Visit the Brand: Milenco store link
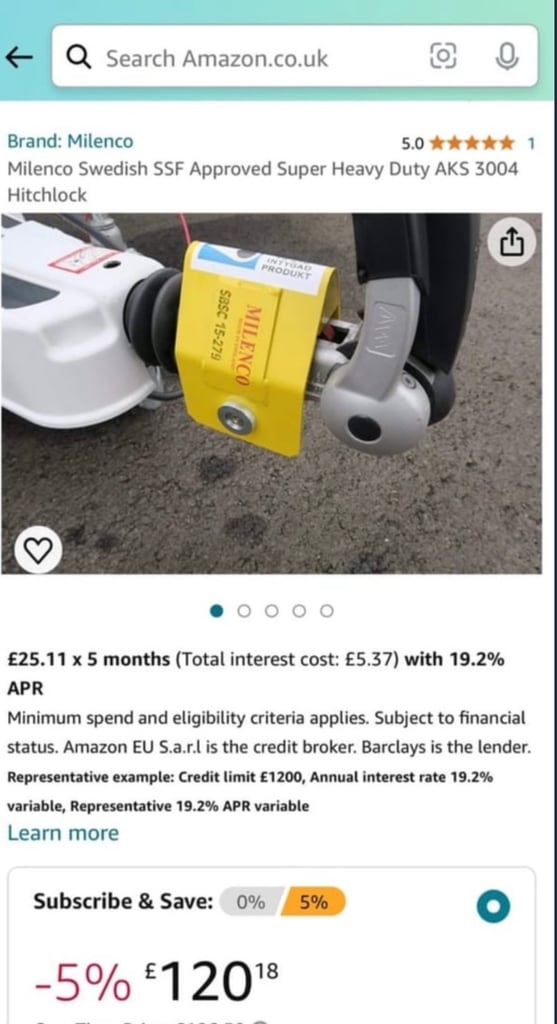The height and width of the screenshot is (1024, 557). (70, 141)
